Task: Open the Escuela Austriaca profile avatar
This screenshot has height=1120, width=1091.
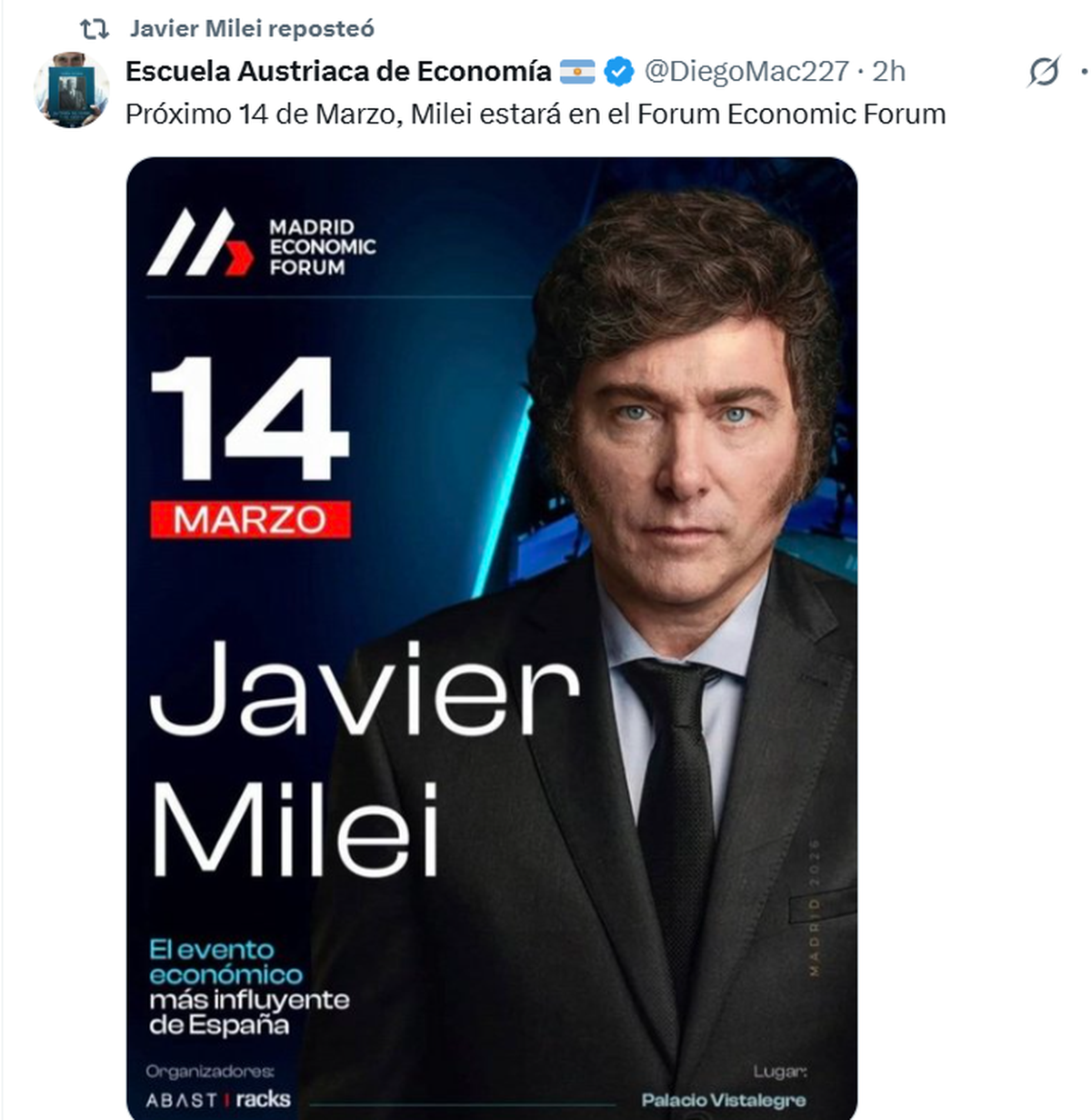Action: point(71,89)
